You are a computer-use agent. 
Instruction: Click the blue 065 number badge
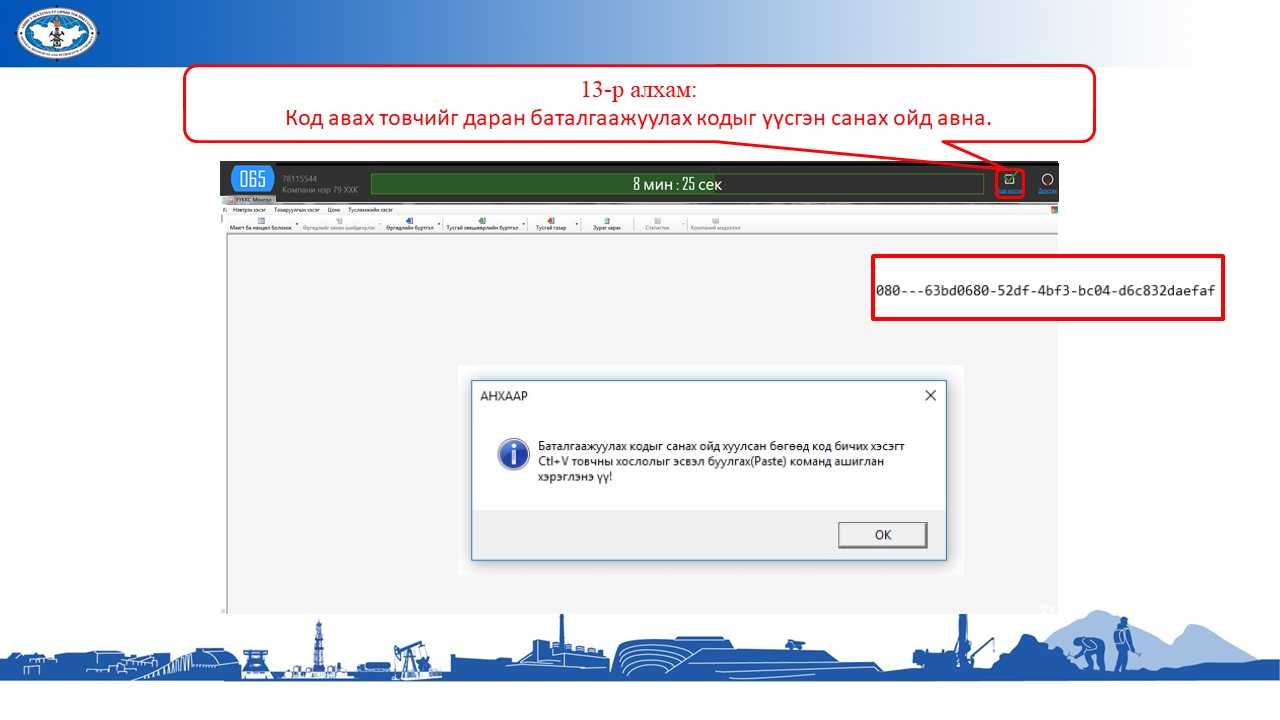coord(253,179)
